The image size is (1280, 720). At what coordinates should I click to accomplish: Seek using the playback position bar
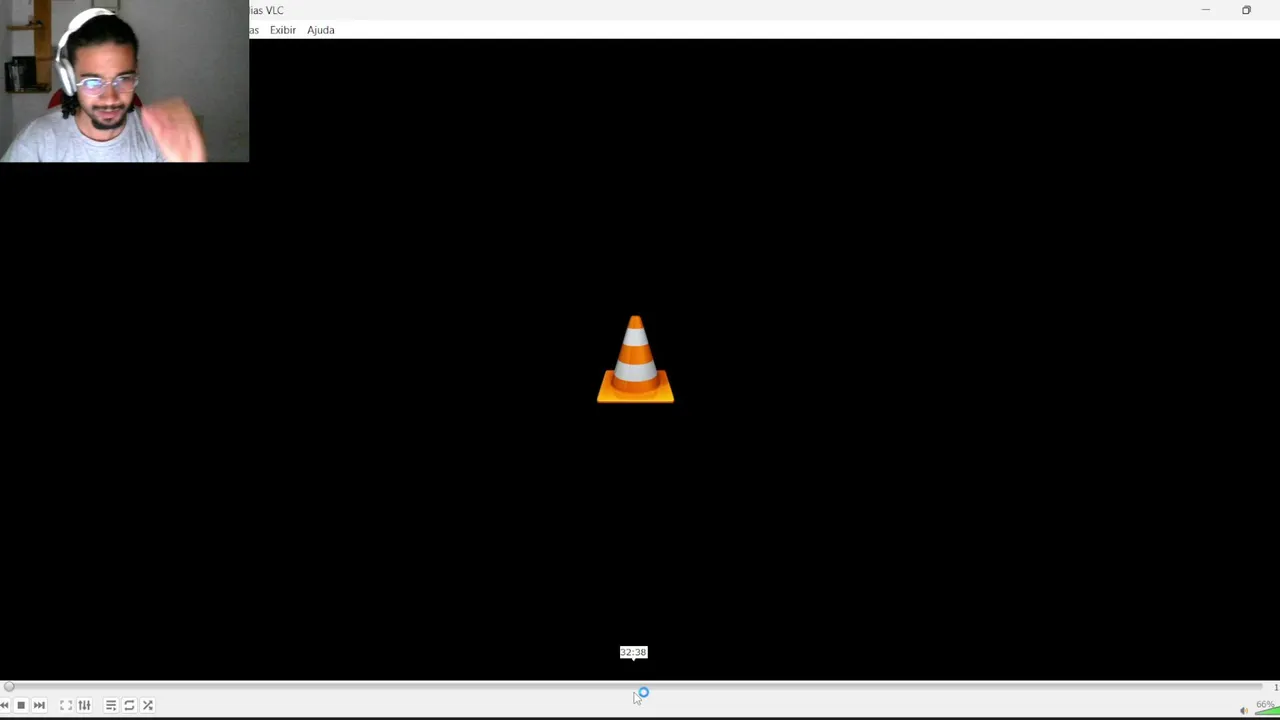point(635,686)
